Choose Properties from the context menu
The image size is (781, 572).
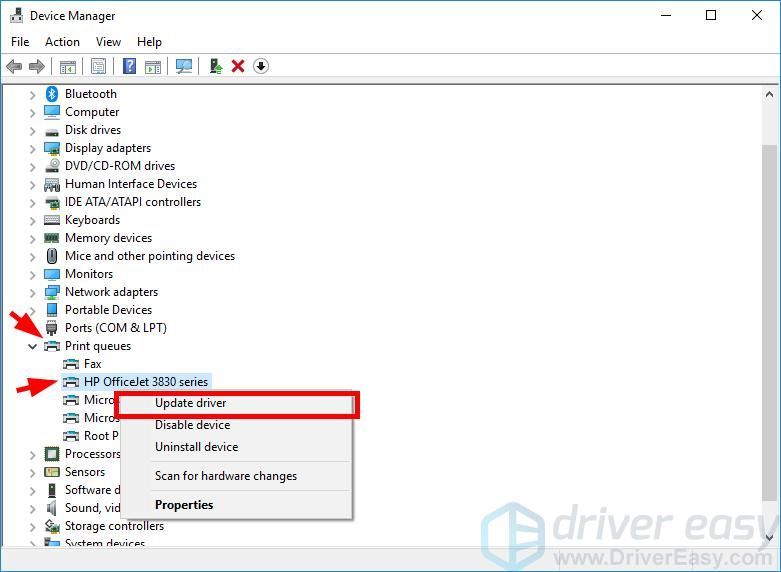pyautogui.click(x=237, y=505)
